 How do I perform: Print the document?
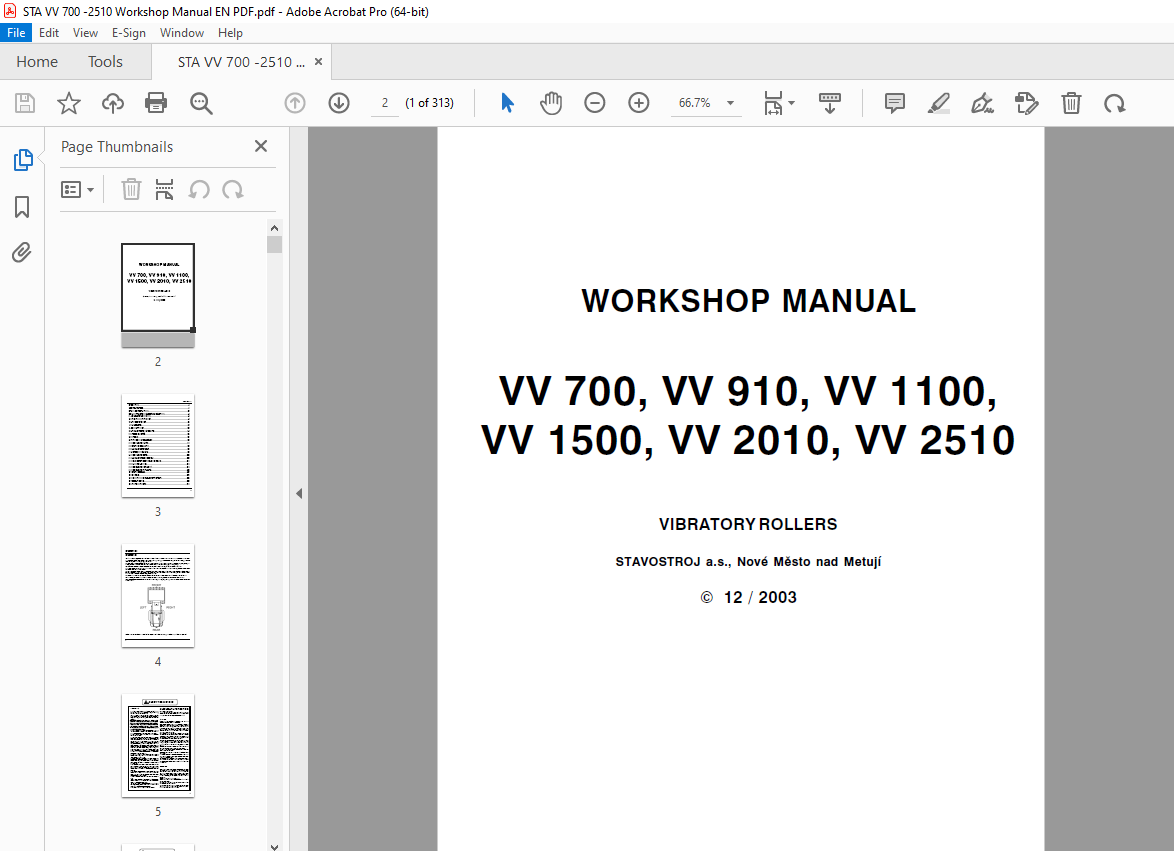[x=156, y=103]
